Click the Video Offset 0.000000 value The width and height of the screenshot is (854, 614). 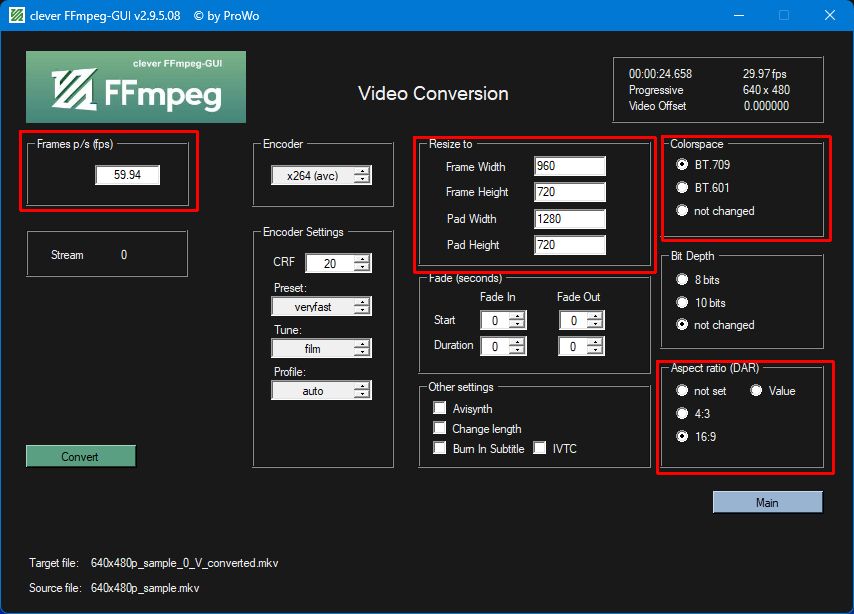[766, 106]
